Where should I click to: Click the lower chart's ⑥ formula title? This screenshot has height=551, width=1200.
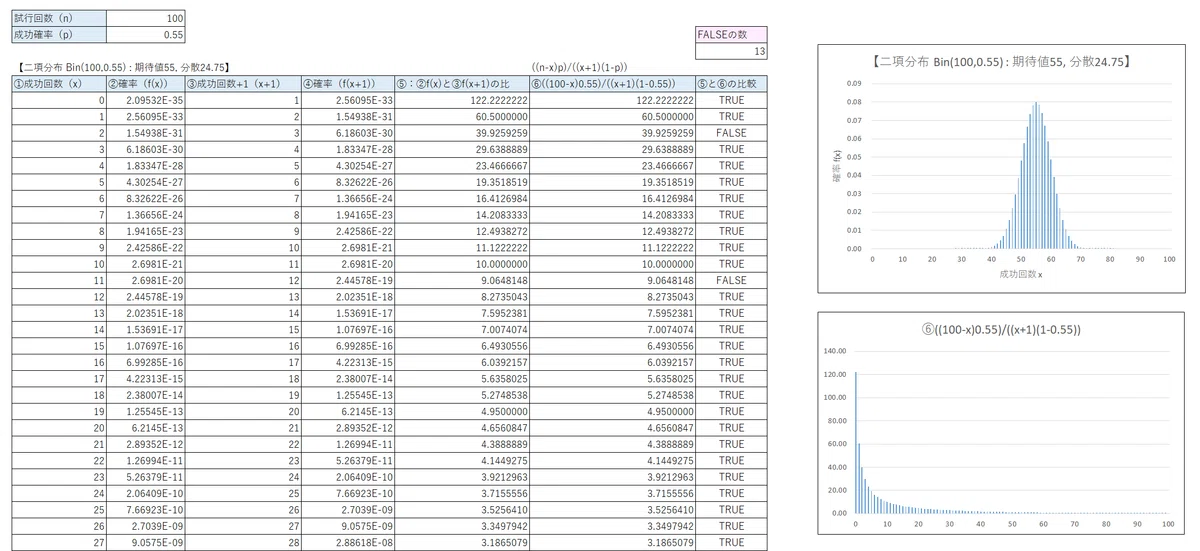pos(1001,330)
